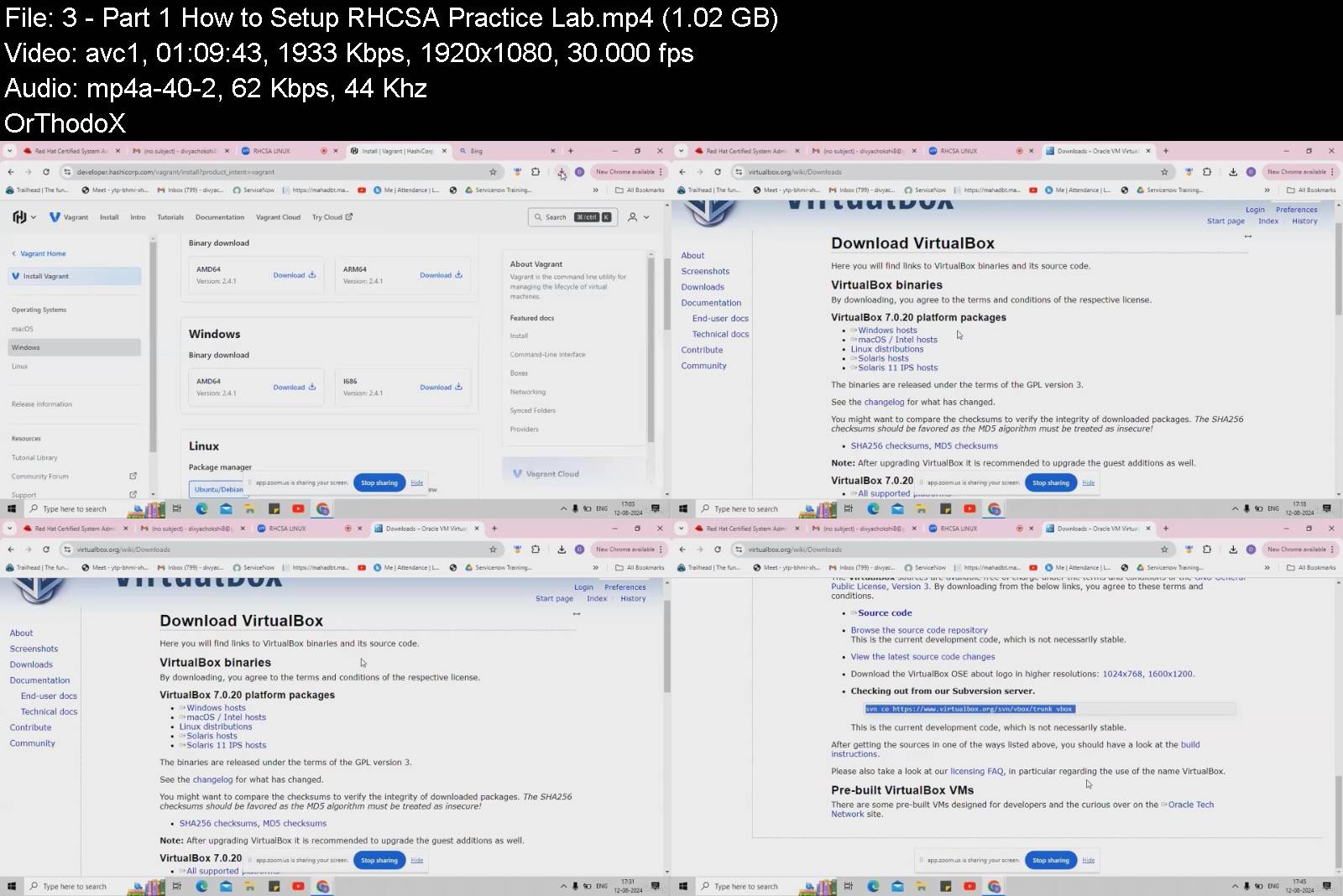The height and width of the screenshot is (896, 1343).
Task: Open Release information in Vagrant sidebar
Action: click(42, 404)
